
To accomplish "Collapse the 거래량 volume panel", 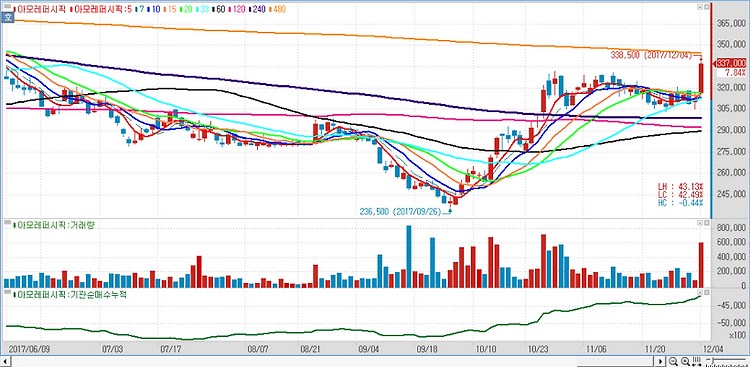I will click(x=699, y=223).
